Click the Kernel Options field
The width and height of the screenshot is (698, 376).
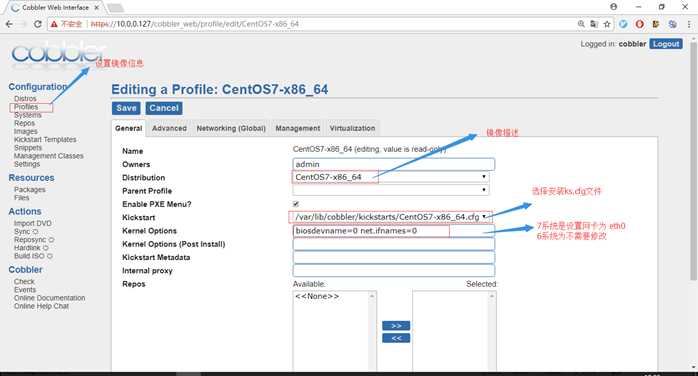click(x=394, y=231)
